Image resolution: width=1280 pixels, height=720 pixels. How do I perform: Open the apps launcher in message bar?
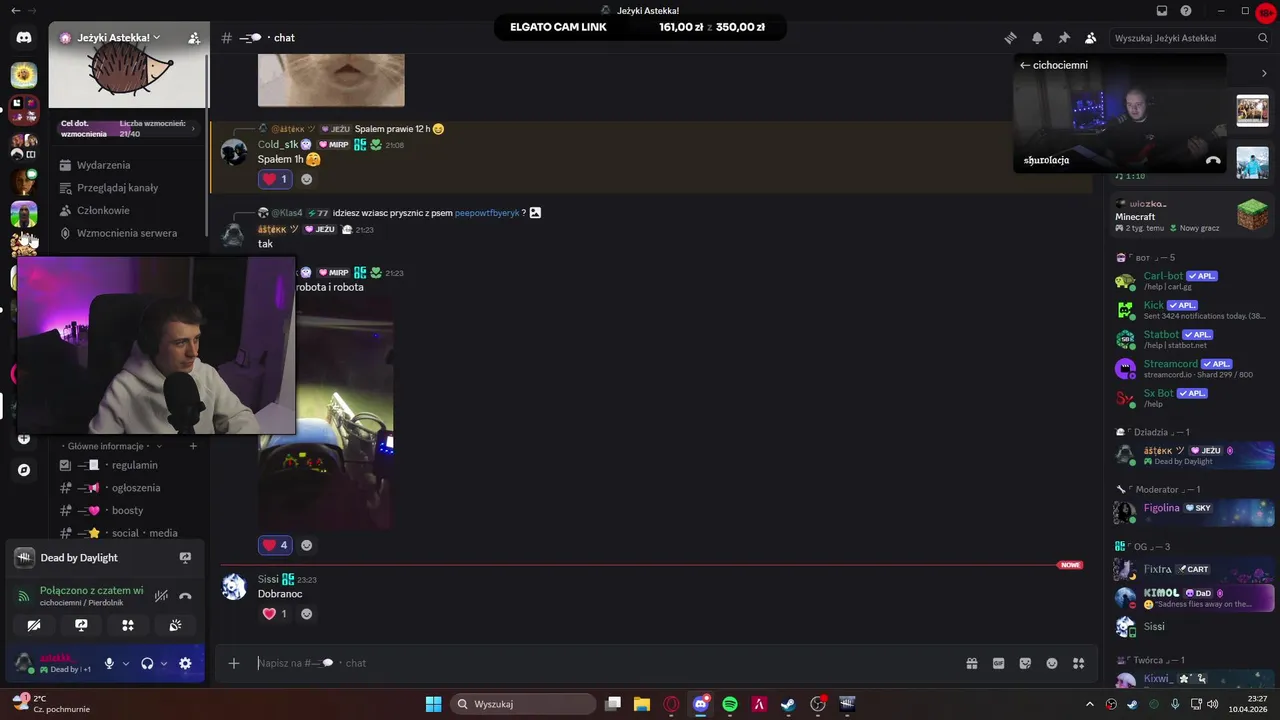(1078, 663)
